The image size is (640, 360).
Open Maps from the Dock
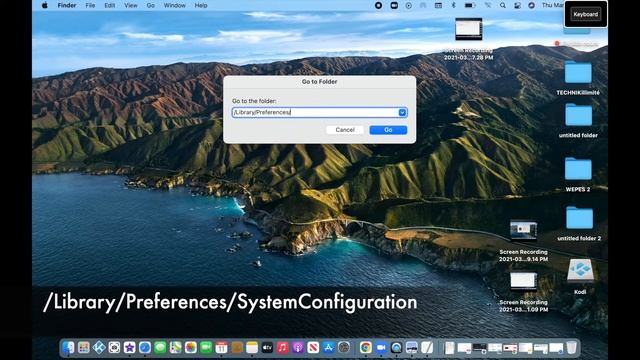click(176, 347)
